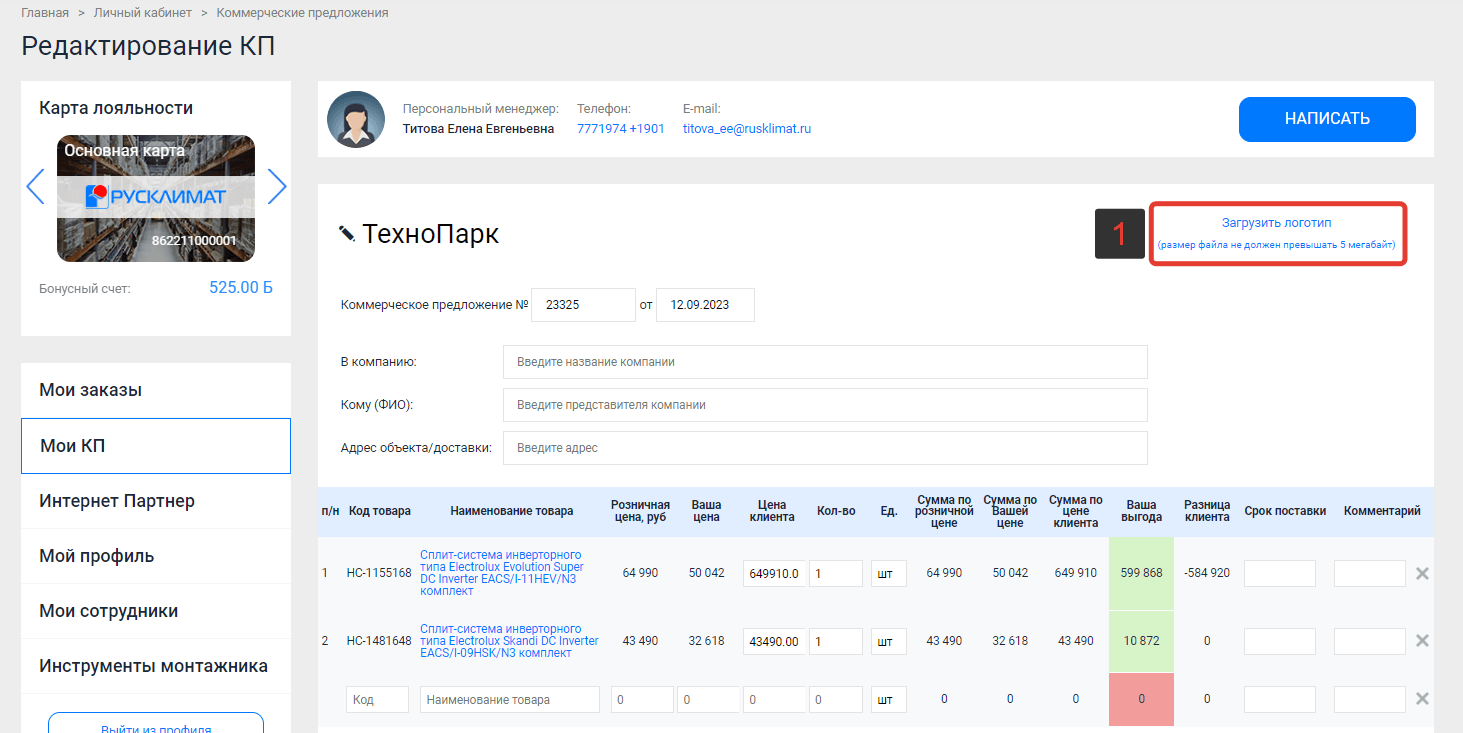
Task: Click bonus balance 525.00 Б
Action: [241, 288]
